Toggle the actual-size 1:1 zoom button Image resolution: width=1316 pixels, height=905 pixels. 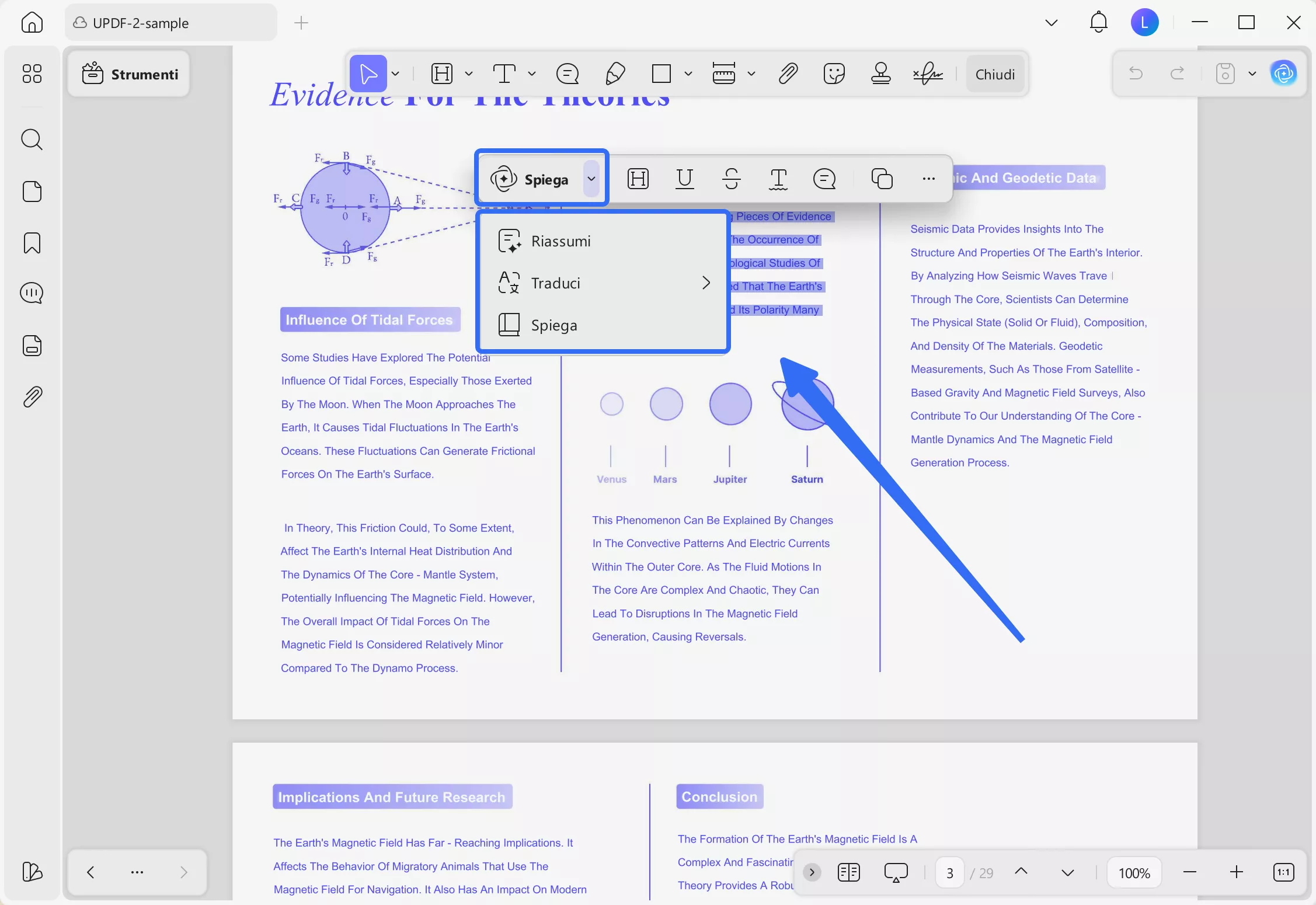point(1283,872)
